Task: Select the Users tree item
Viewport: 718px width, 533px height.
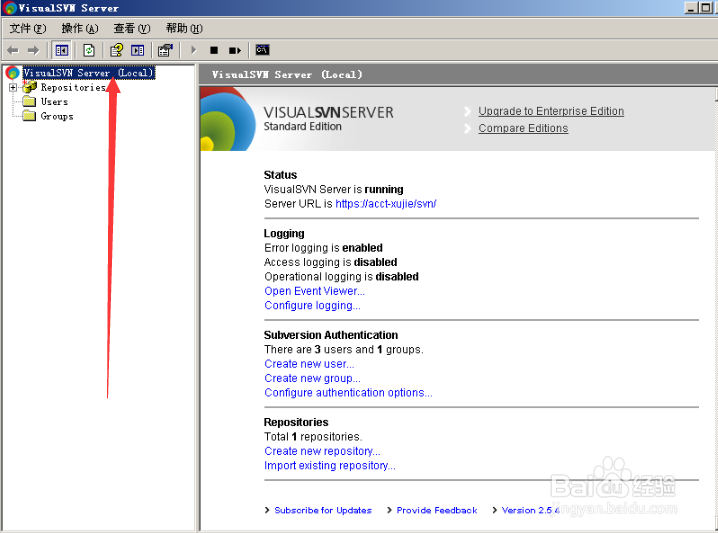Action: click(x=54, y=101)
